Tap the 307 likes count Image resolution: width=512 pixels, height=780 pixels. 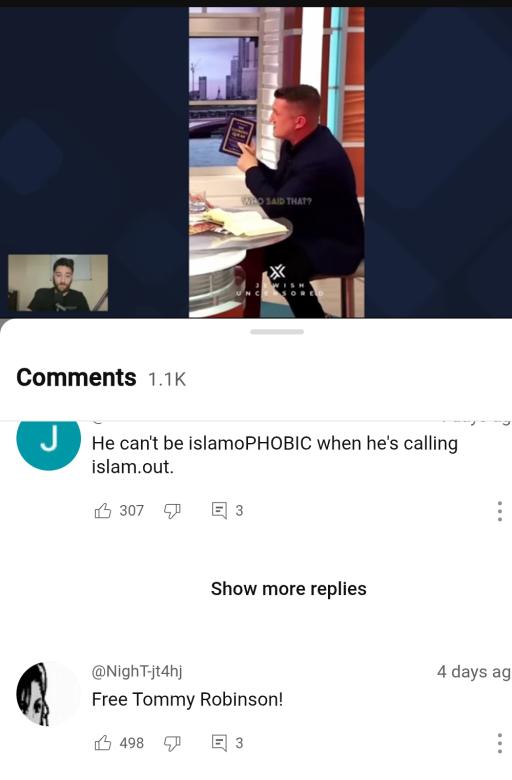click(x=131, y=510)
